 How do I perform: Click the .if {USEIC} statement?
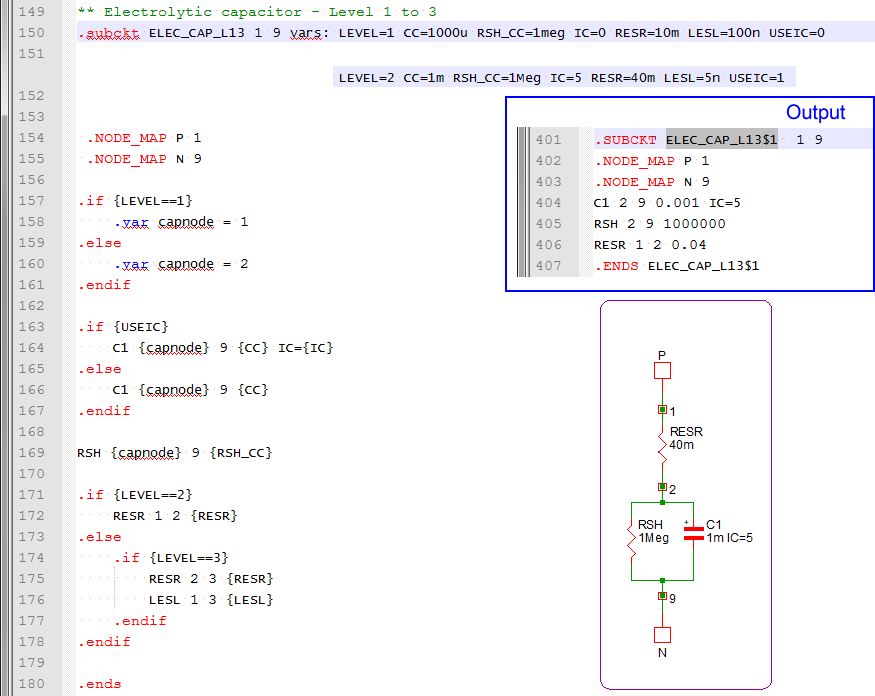coord(124,326)
